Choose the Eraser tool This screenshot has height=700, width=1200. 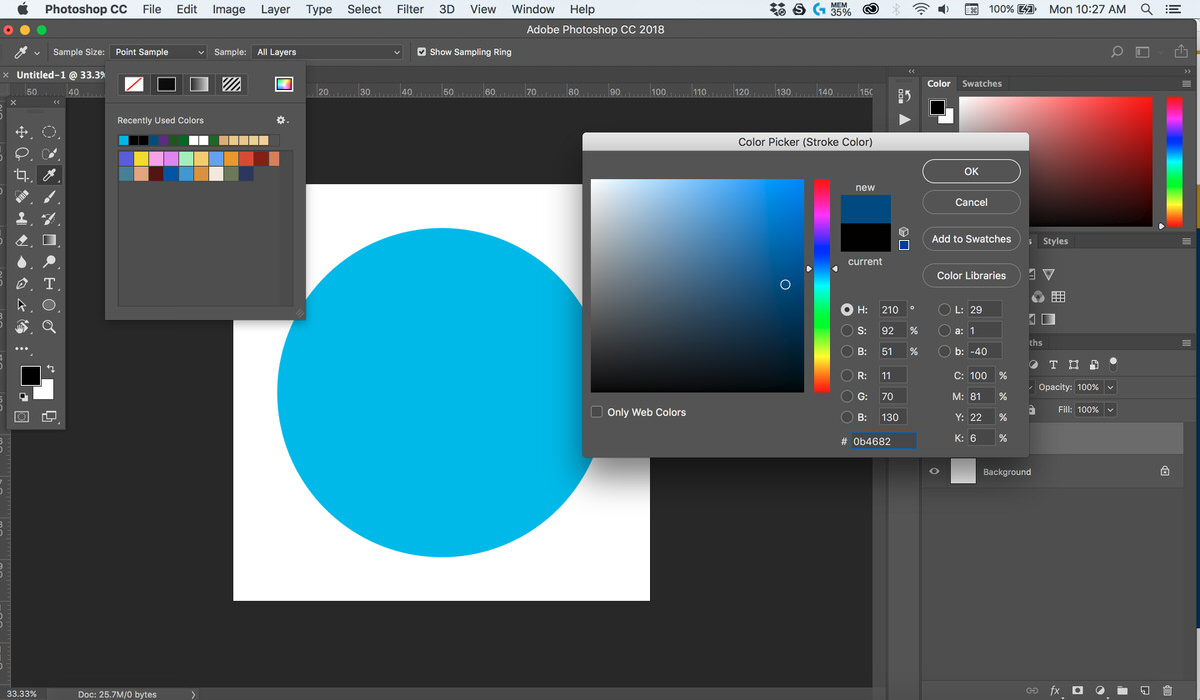(x=22, y=240)
